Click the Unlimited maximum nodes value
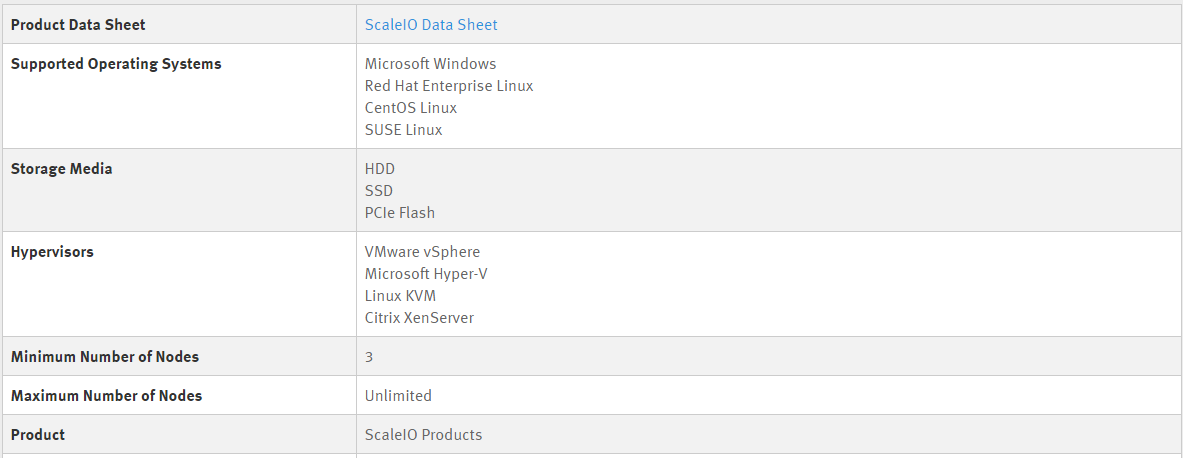Screen dimensions: 1183x458 point(398,396)
